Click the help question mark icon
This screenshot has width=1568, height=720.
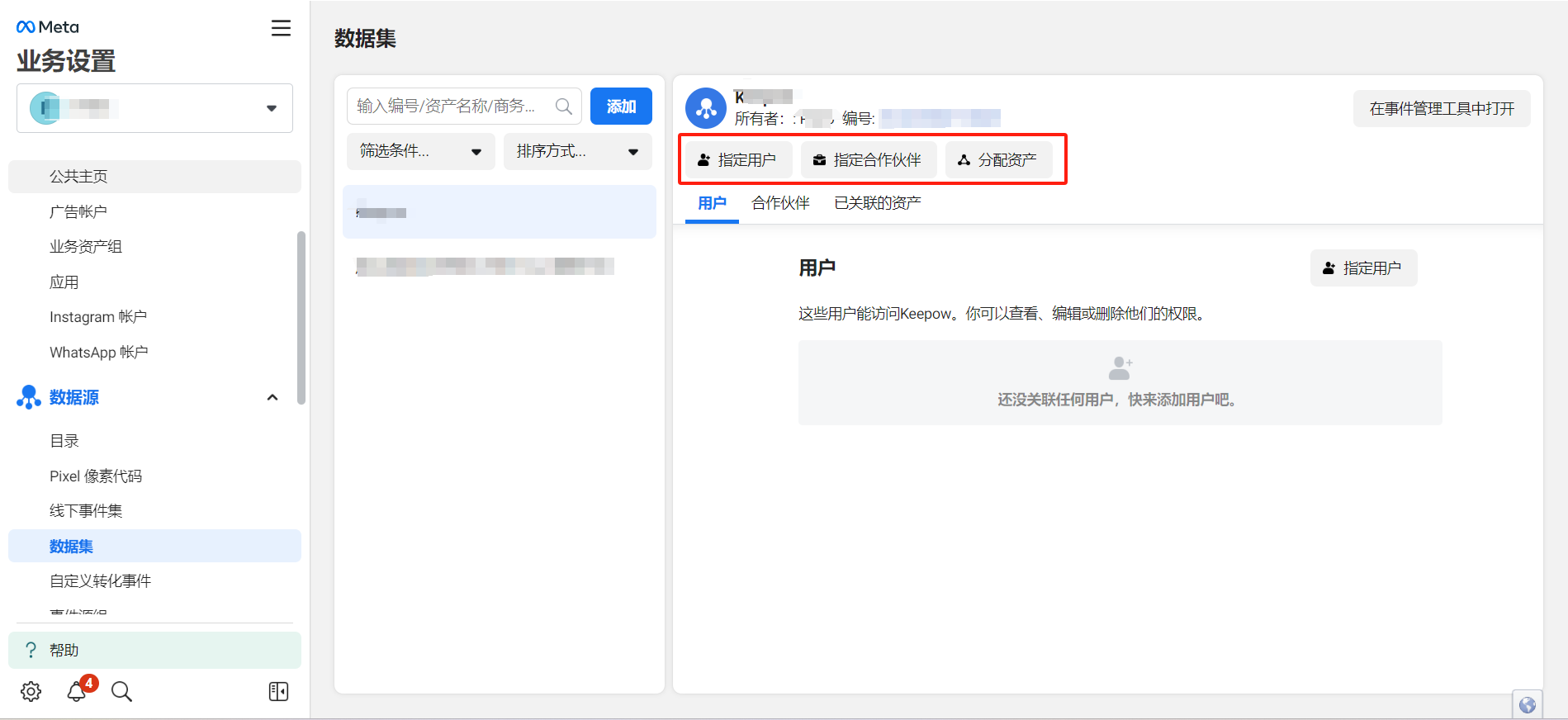(x=31, y=650)
